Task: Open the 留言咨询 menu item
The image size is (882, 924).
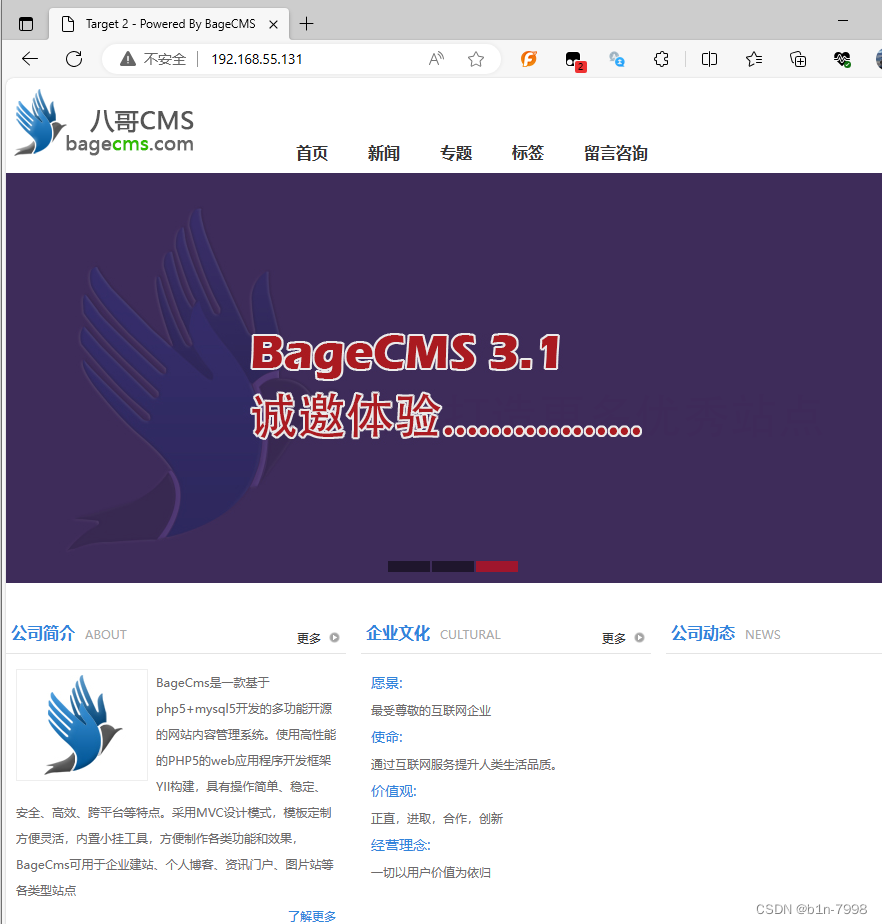Action: [x=616, y=153]
